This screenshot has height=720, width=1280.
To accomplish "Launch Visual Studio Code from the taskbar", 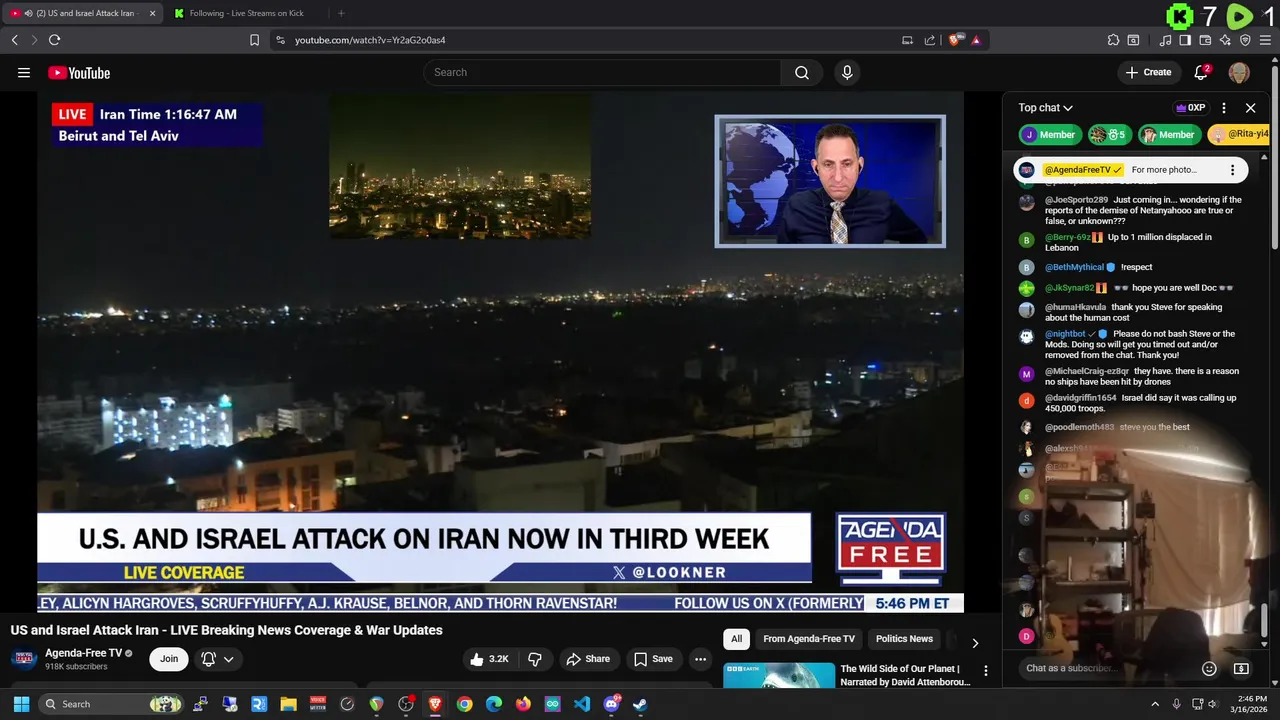I will pos(582,704).
